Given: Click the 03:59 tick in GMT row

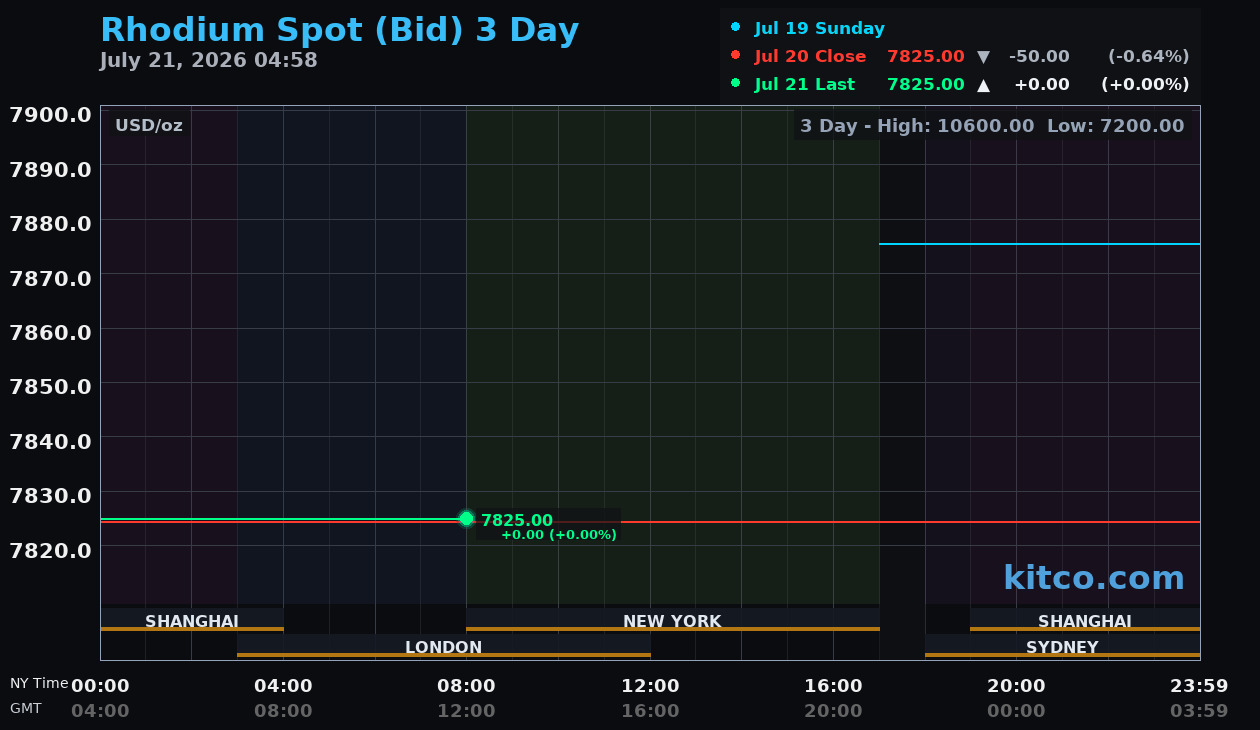Looking at the screenshot, I should click(1199, 711).
